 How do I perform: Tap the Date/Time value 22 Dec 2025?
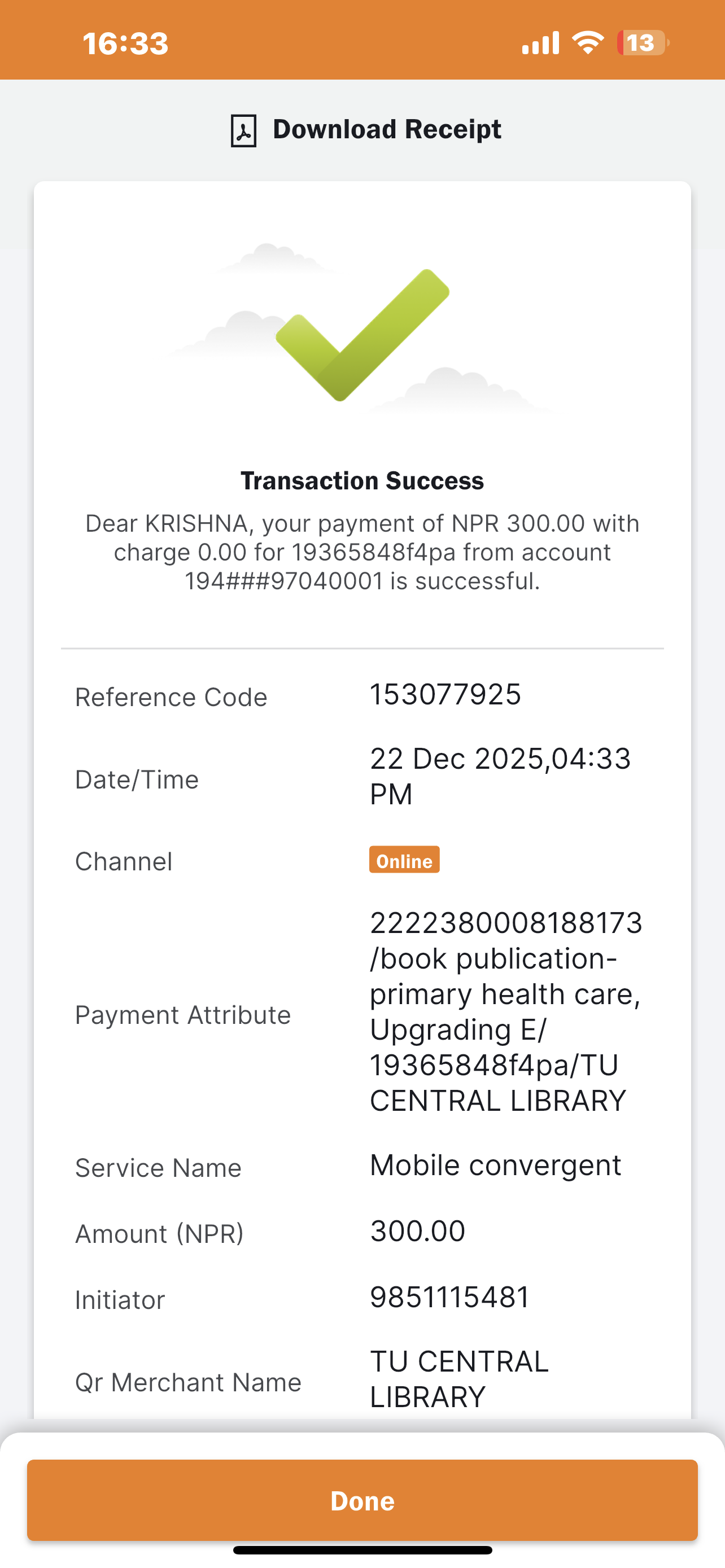(500, 776)
